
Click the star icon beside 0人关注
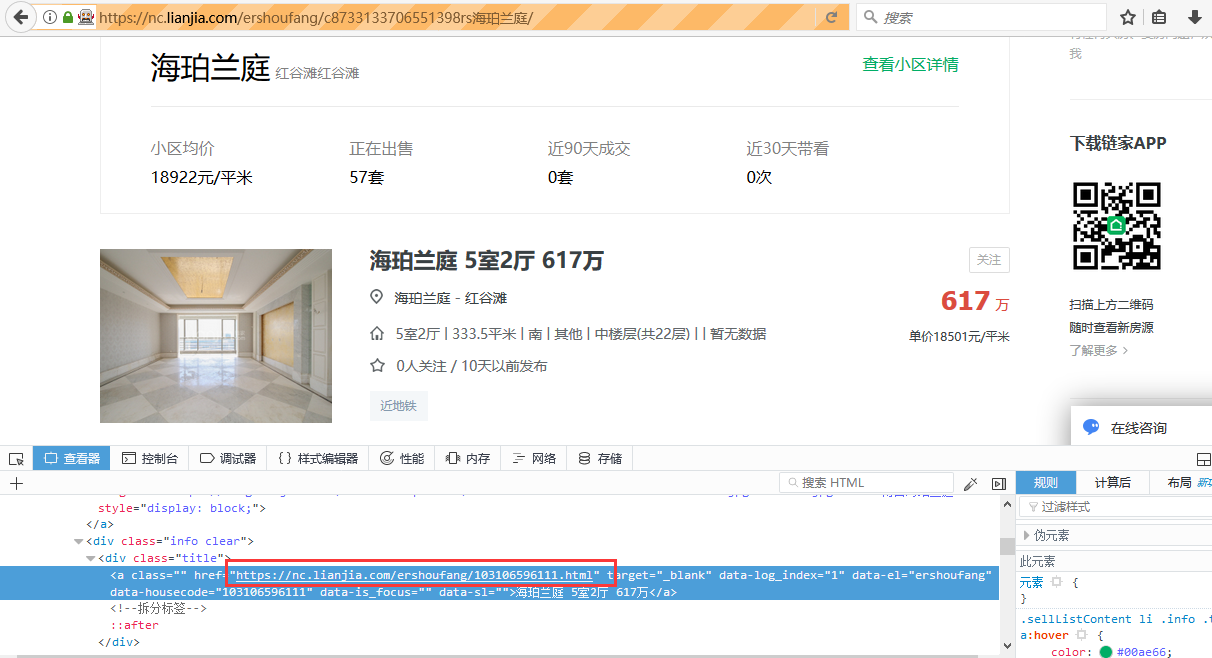pos(377,365)
